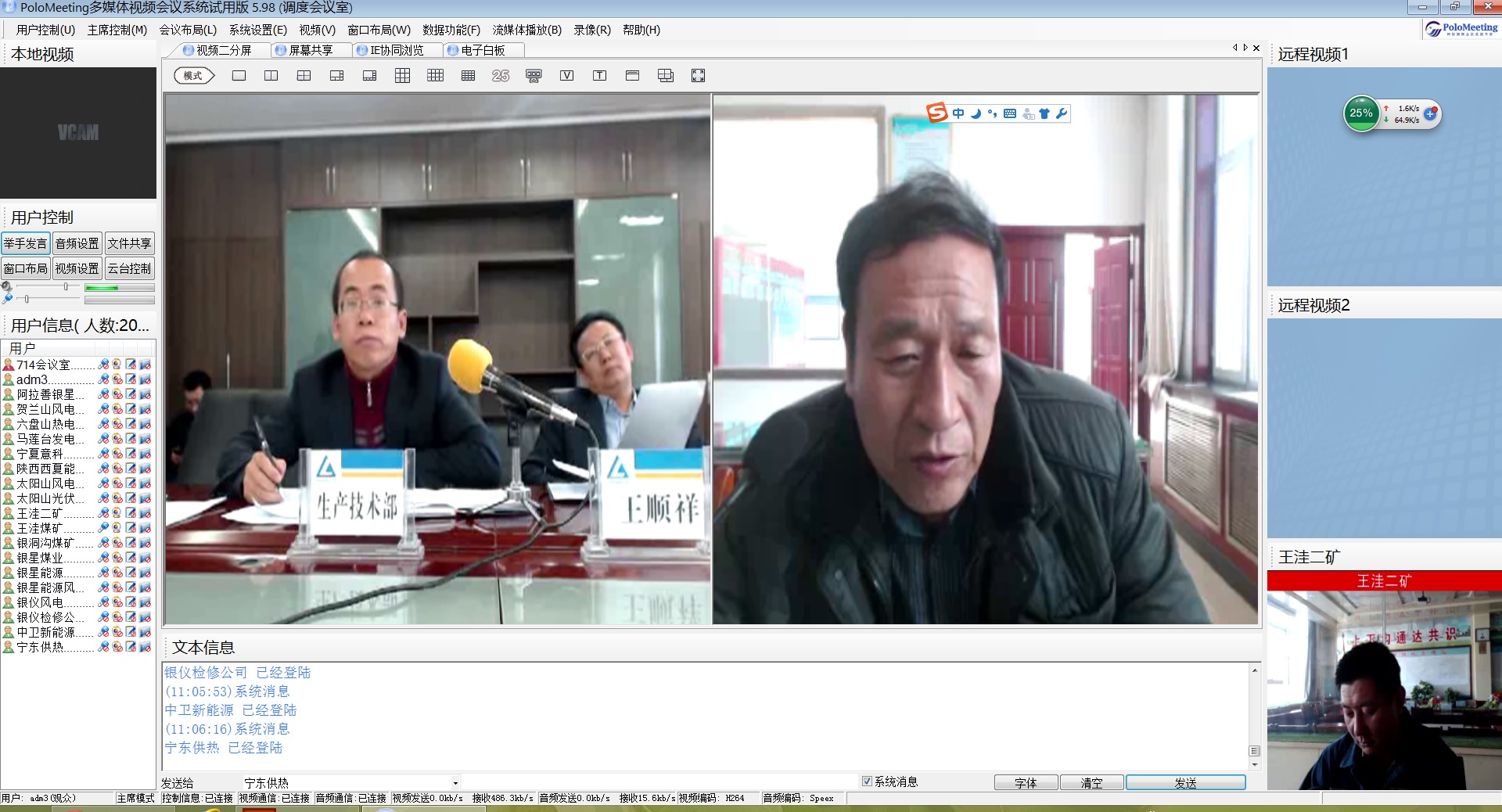Open the 流媒体播放 menu
This screenshot has height=812, width=1502.
click(x=526, y=30)
